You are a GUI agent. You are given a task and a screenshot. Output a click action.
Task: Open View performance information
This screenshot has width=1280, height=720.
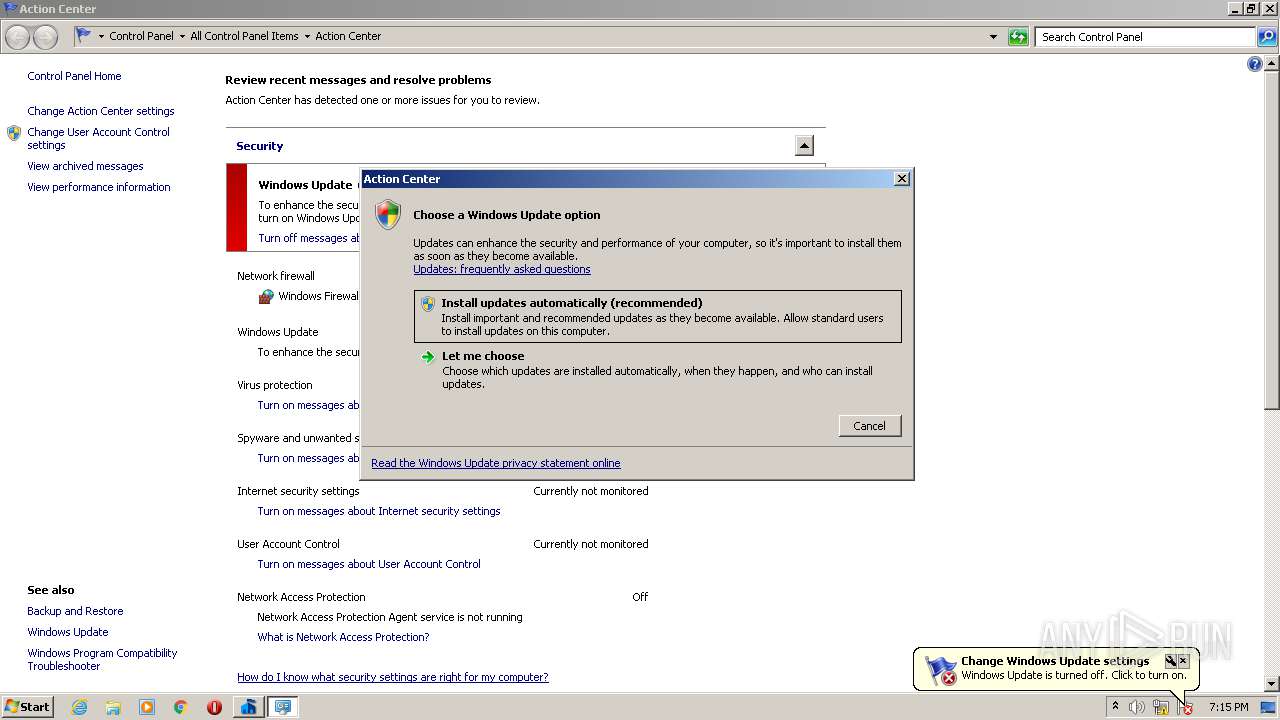click(x=99, y=187)
